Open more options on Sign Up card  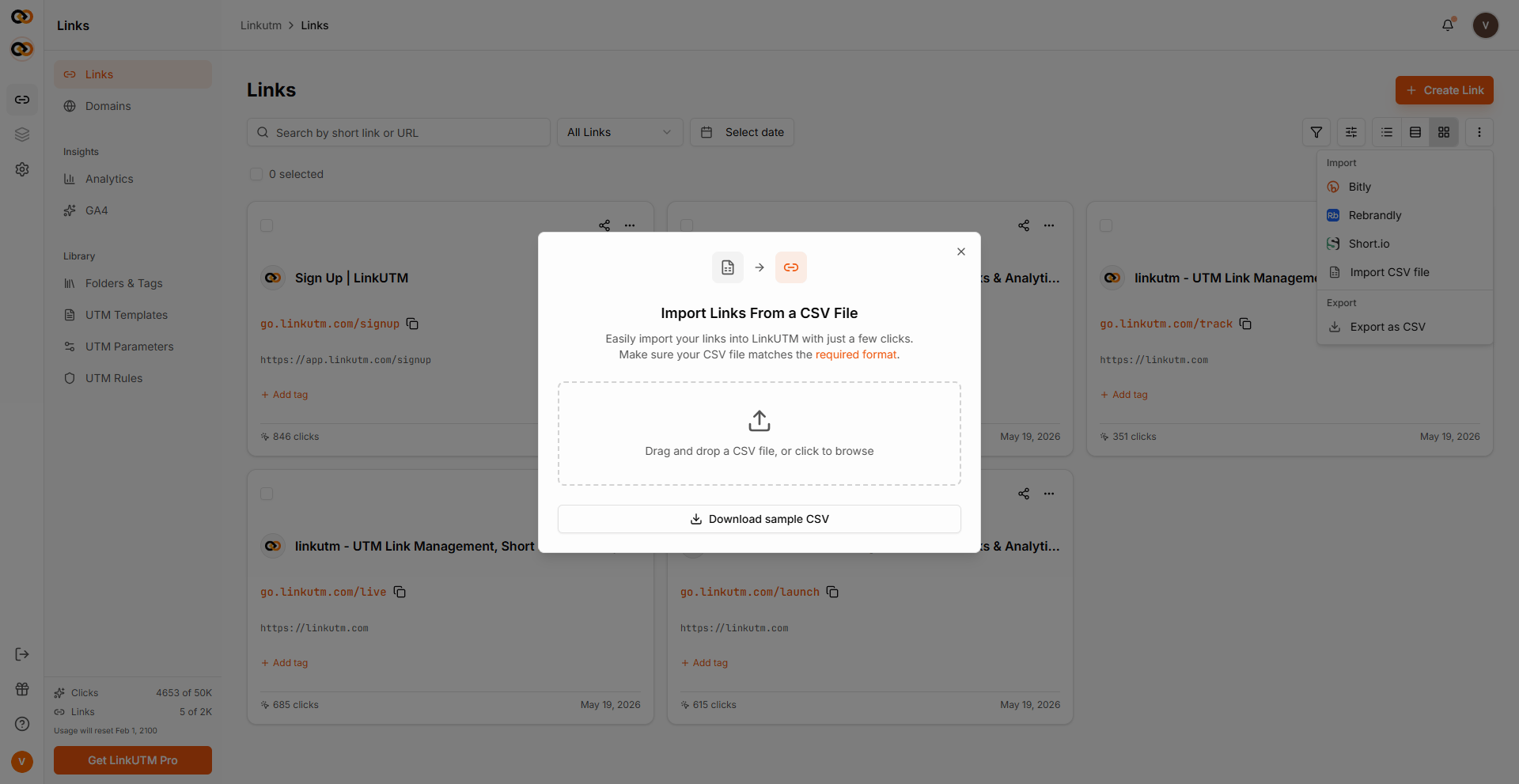630,225
